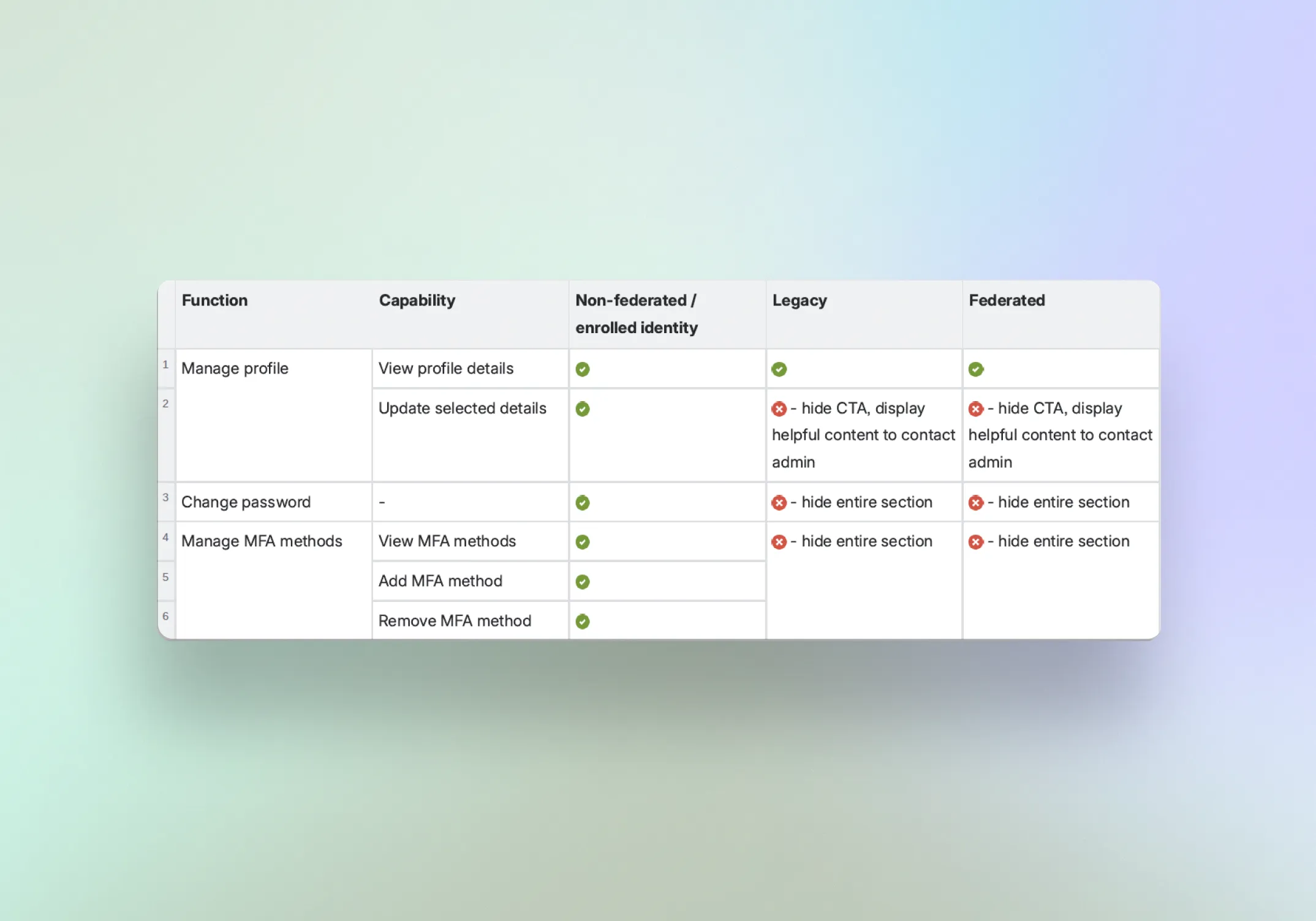
Task: Click green check in Change password Non-federated cell
Action: tap(583, 503)
